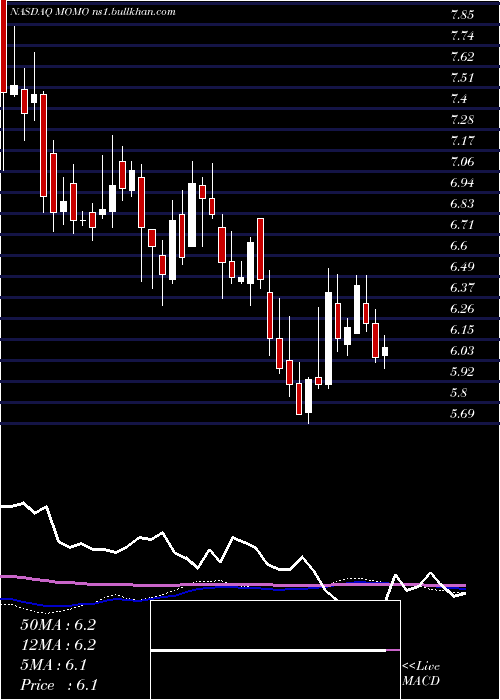This screenshot has height=700, width=500.
Task: Select the 5.92 price axis label
Action: tap(462, 371)
